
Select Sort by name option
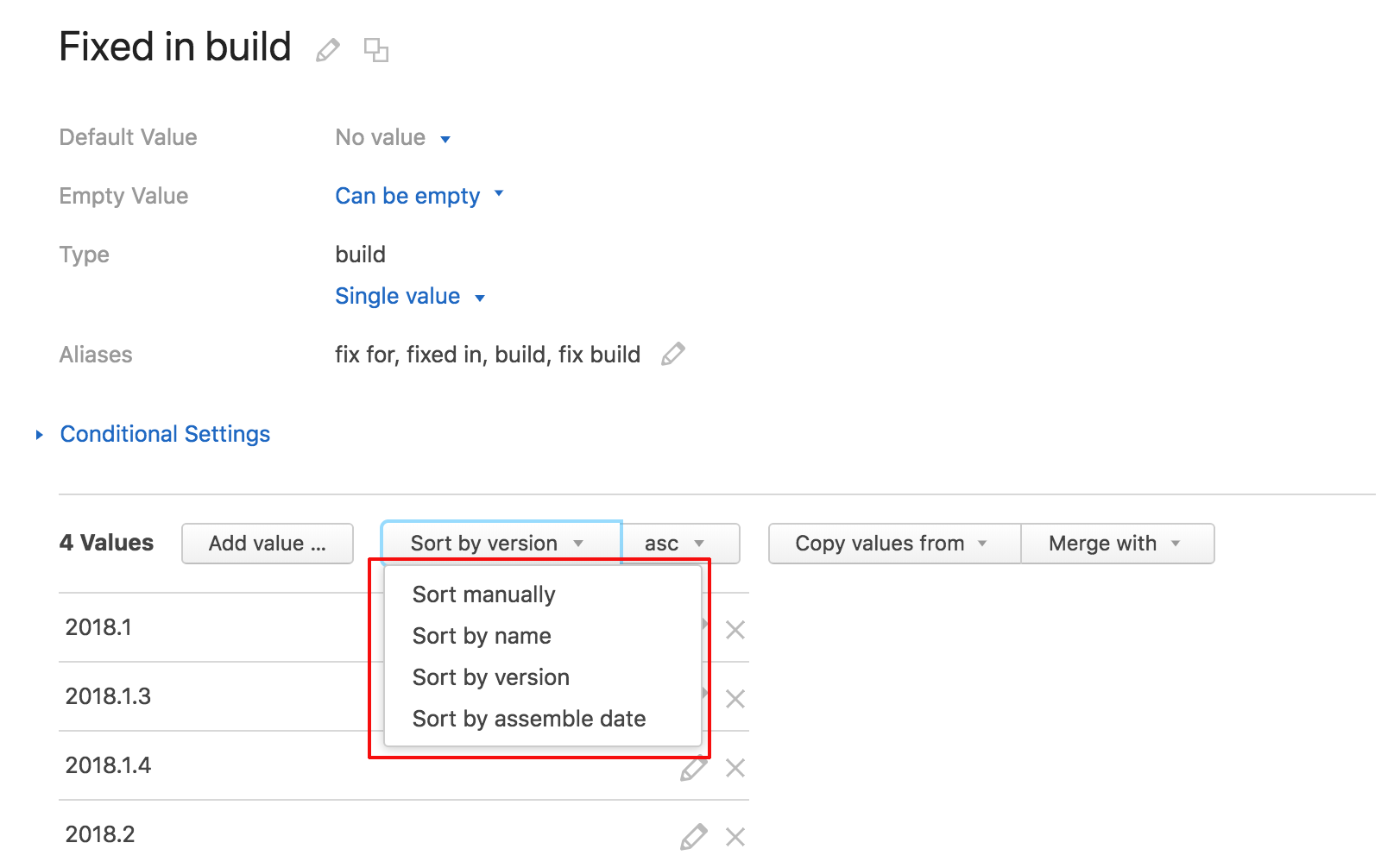tap(482, 636)
